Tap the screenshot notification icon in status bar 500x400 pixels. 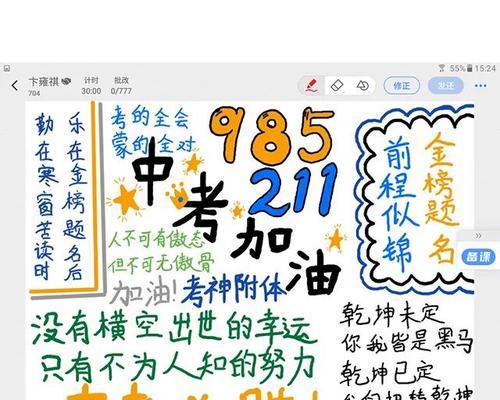coord(7,69)
